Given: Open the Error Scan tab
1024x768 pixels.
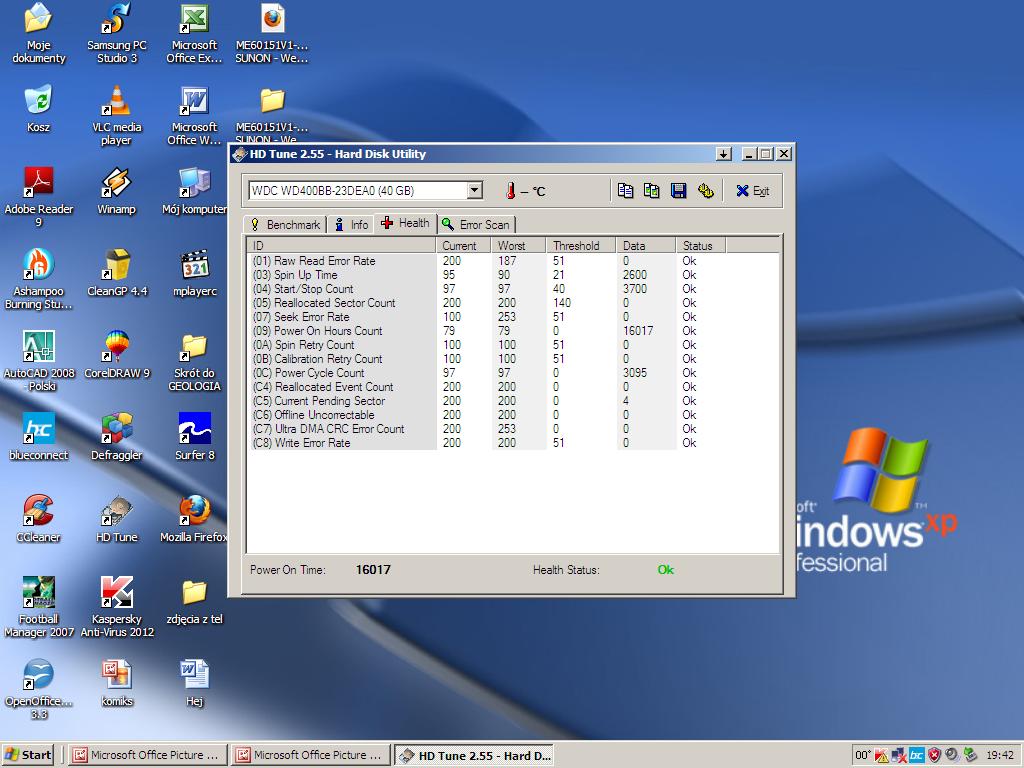Looking at the screenshot, I should coord(476,225).
